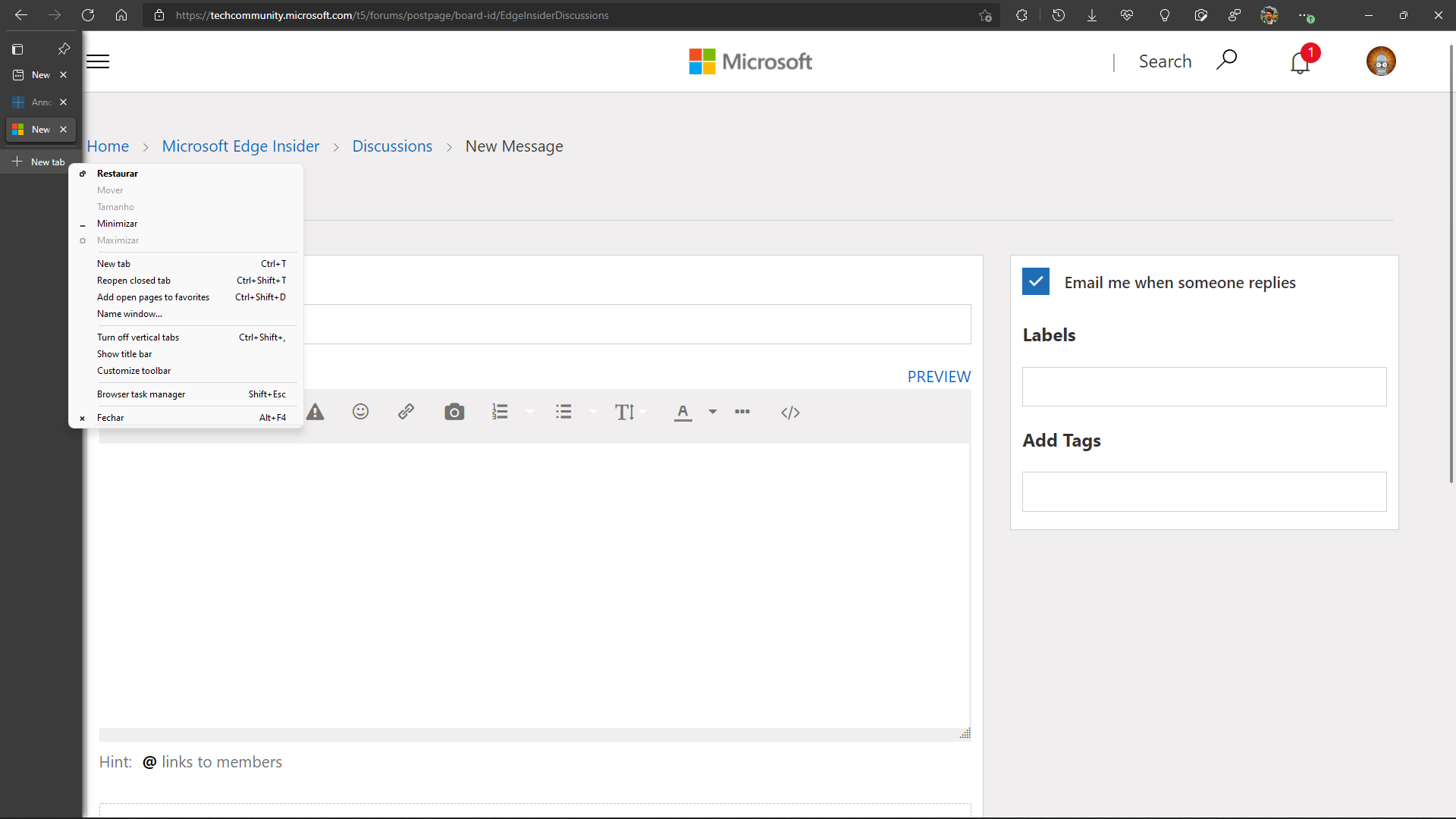Image resolution: width=1456 pixels, height=819 pixels.
Task: Click PREVIEW to preview the message
Action: pos(939,376)
